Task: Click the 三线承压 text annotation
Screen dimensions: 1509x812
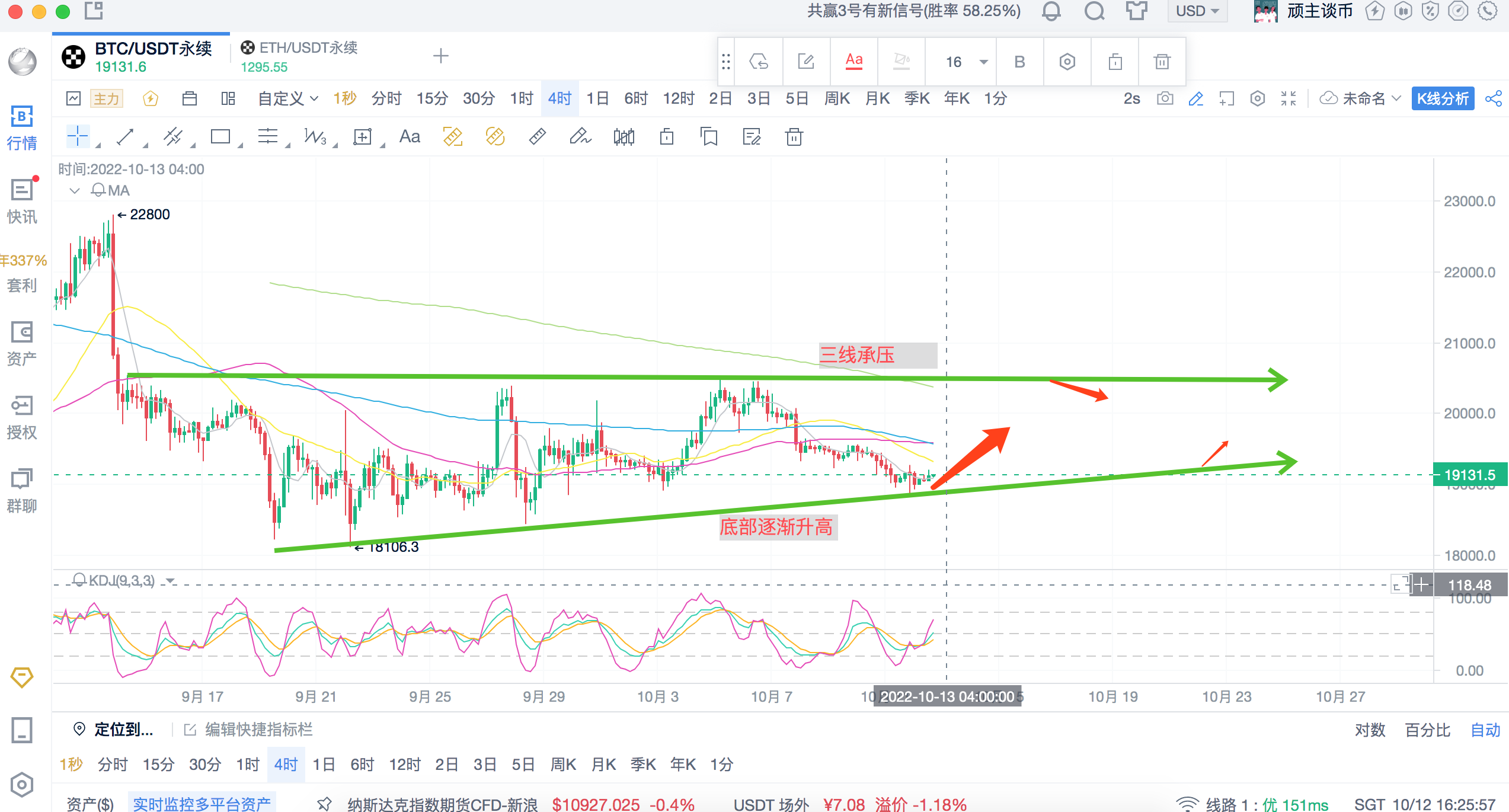Action: coord(857,355)
